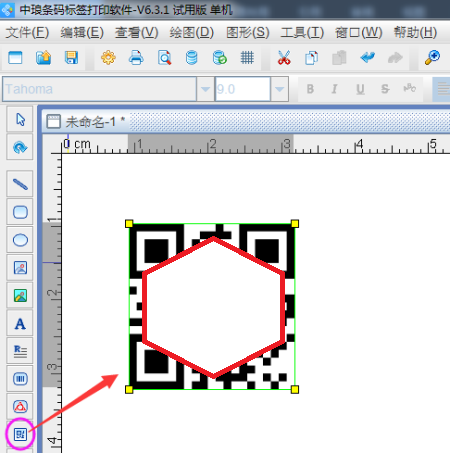Select the red triangle shape tool
The width and height of the screenshot is (450, 453).
pyautogui.click(x=20, y=407)
